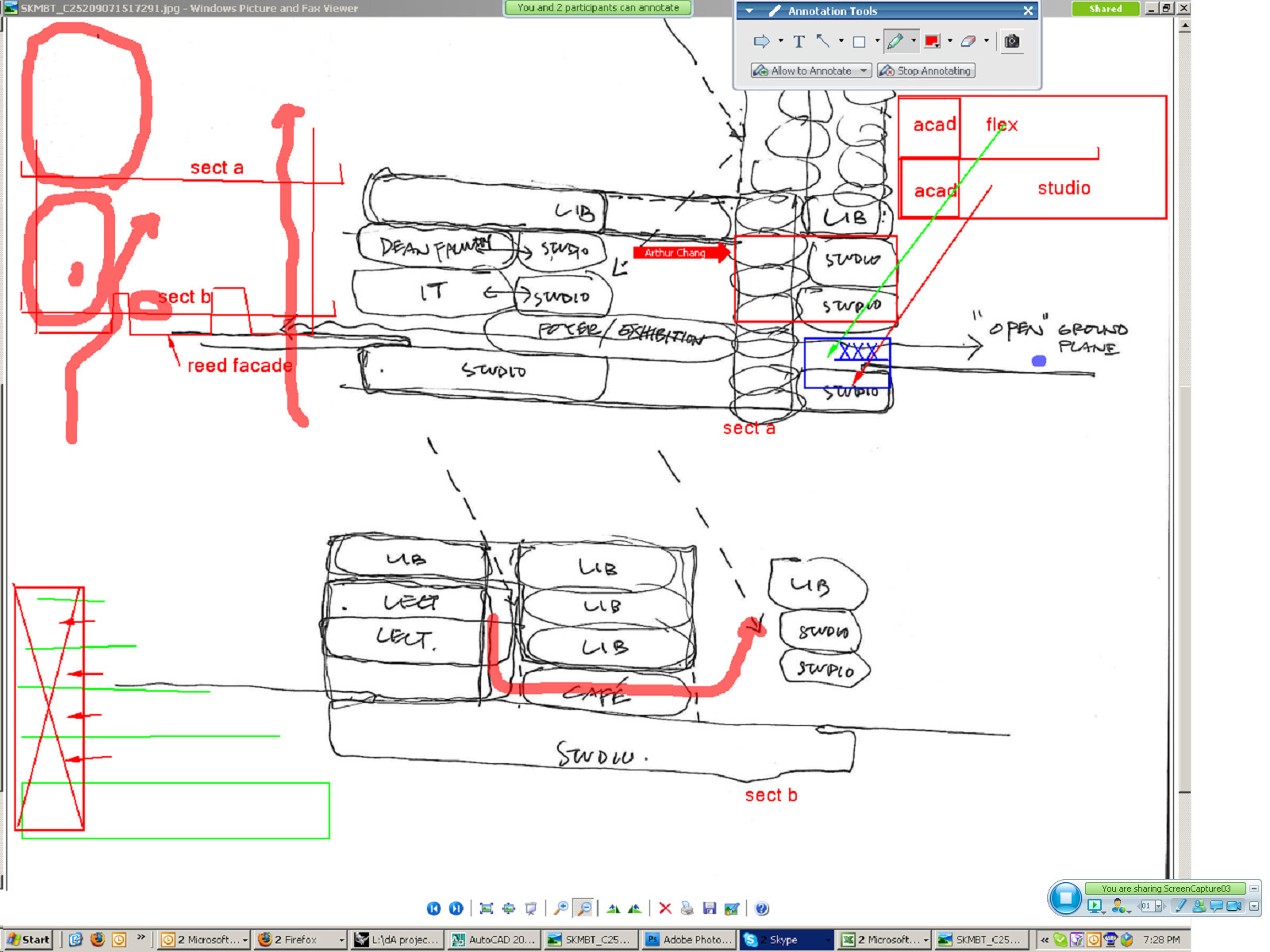Viewport: 1270px width, 952px height.
Task: Save image copy with floppy icon
Action: point(710,908)
